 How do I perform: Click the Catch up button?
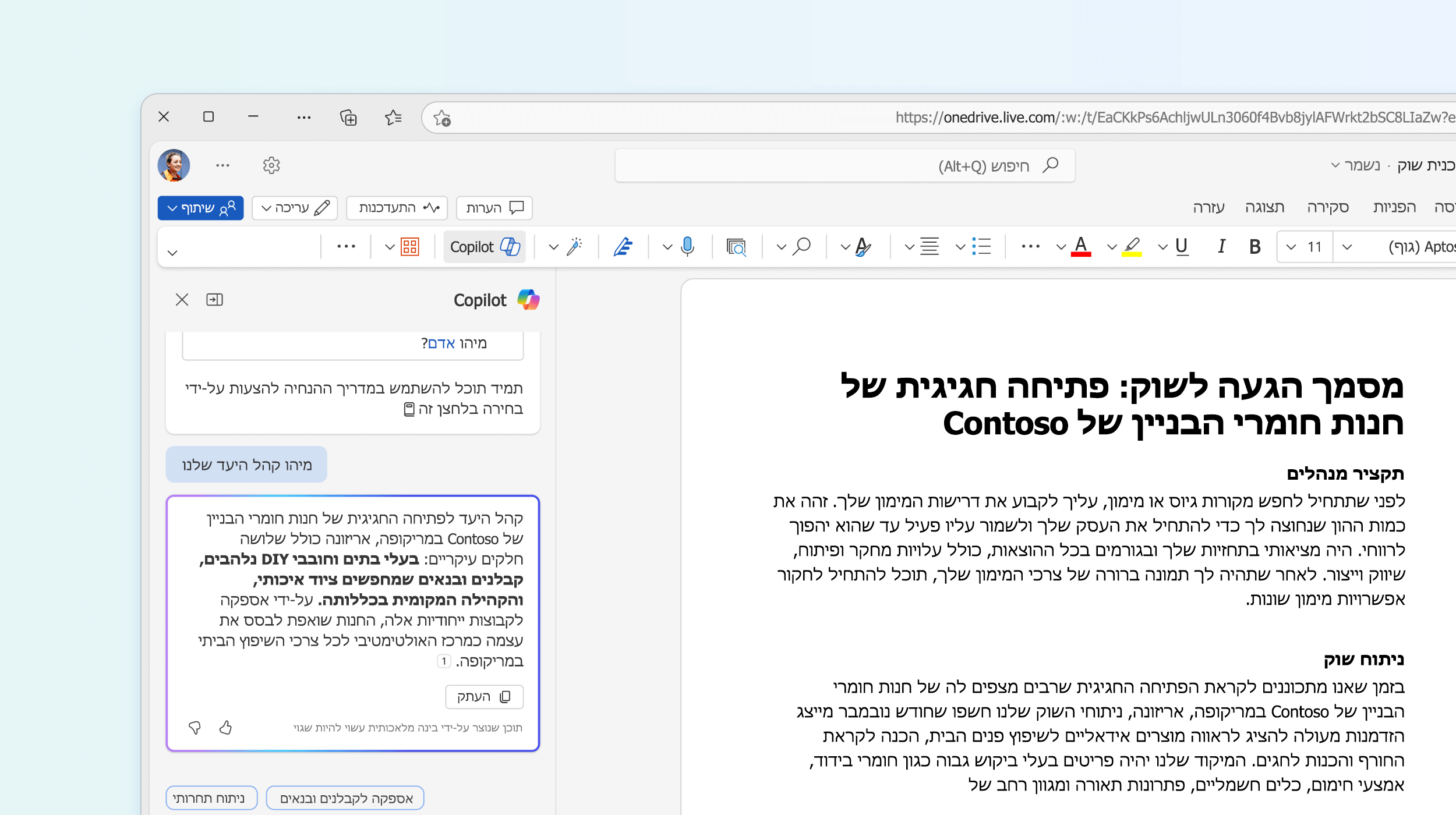click(x=397, y=208)
